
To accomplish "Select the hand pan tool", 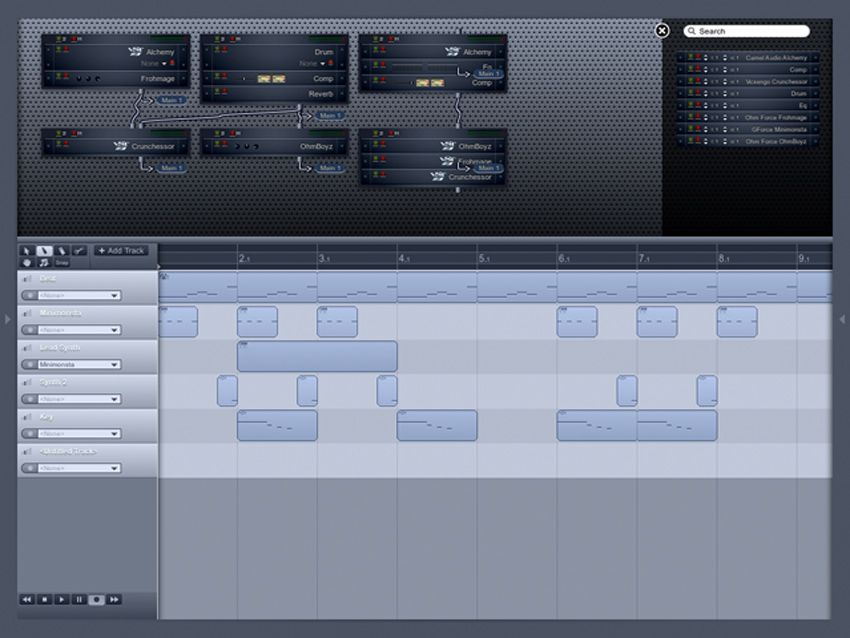I will click(26, 261).
